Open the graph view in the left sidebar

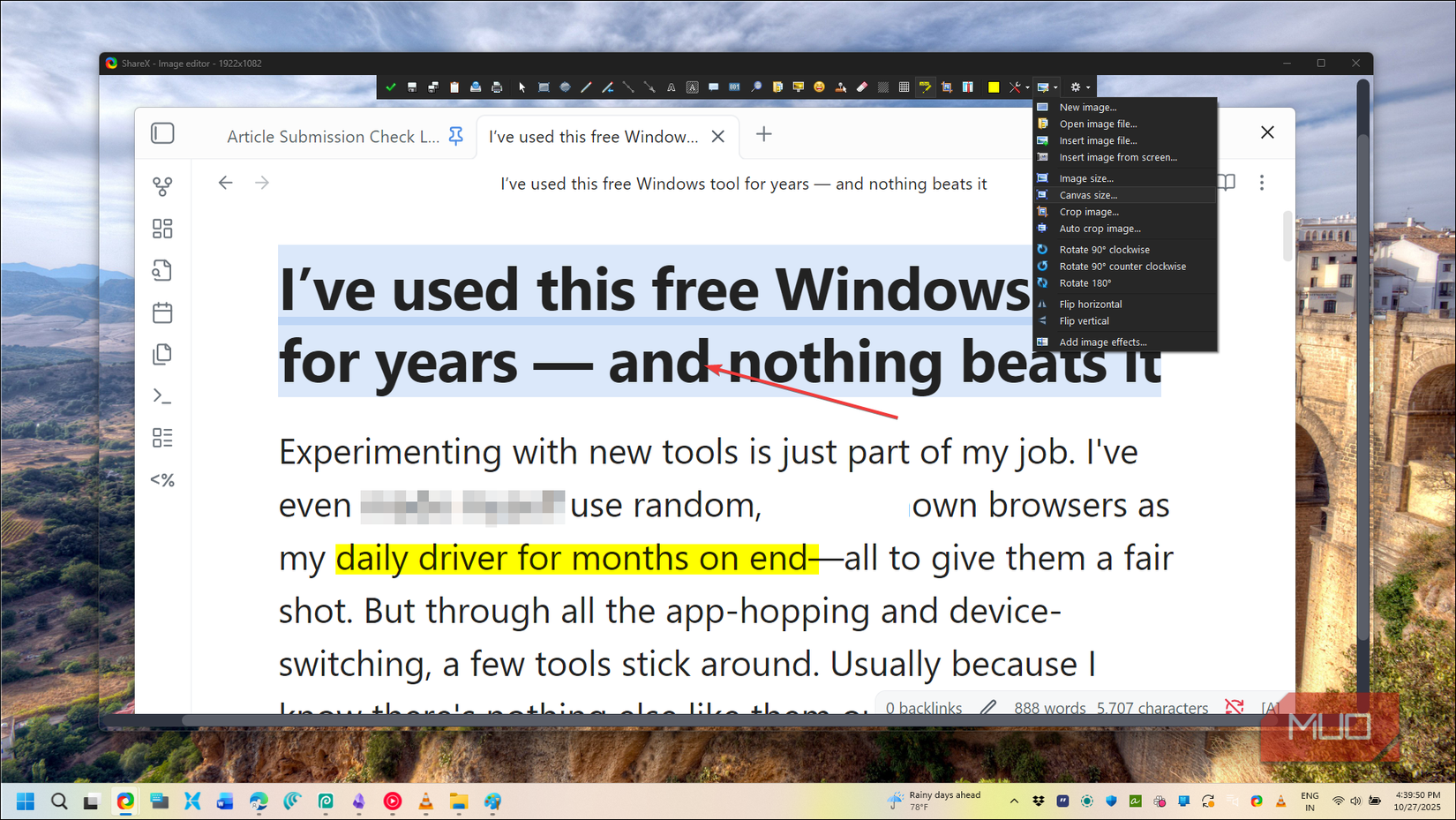click(x=162, y=185)
